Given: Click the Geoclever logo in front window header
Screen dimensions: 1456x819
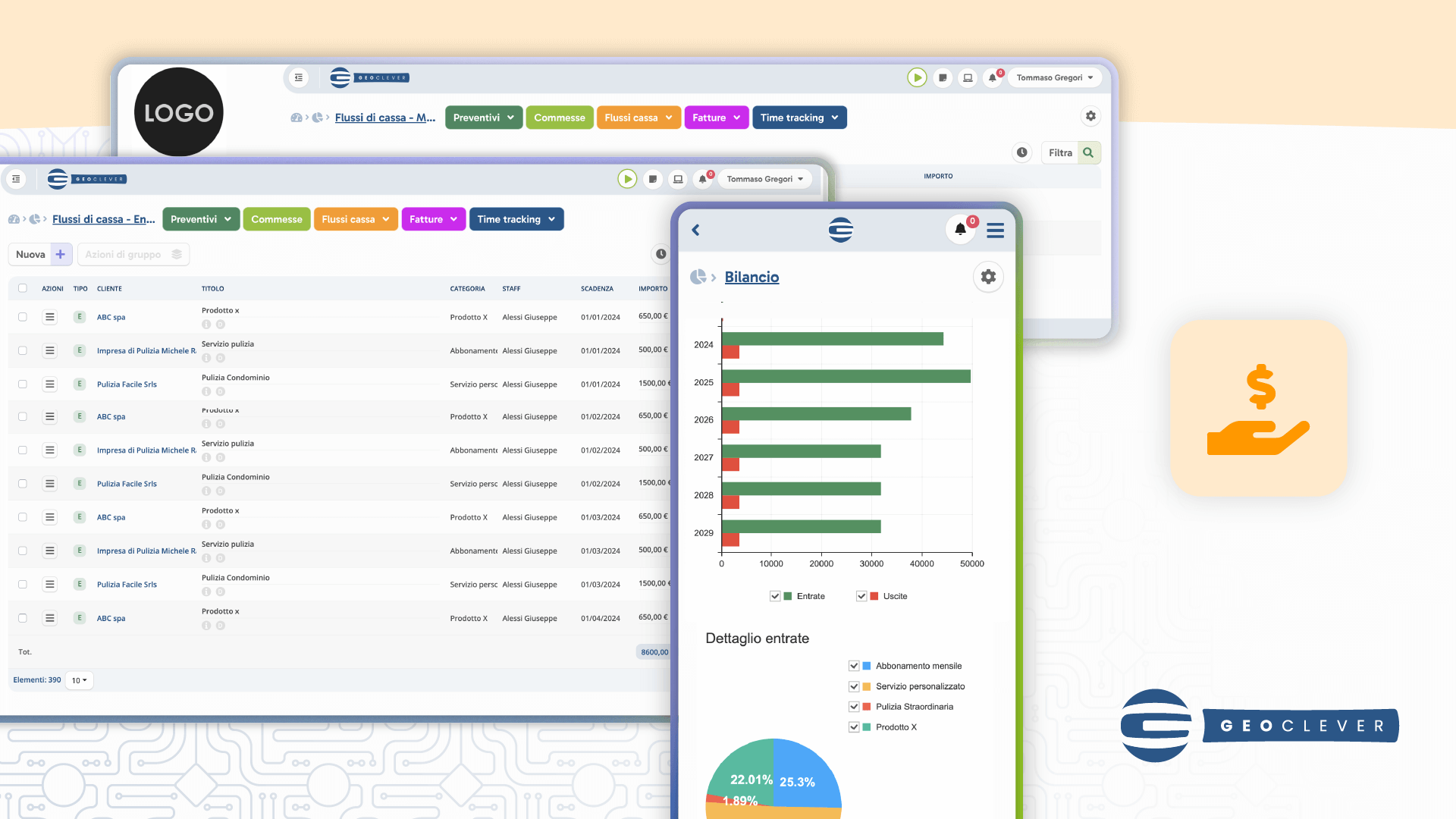Looking at the screenshot, I should coord(87,179).
